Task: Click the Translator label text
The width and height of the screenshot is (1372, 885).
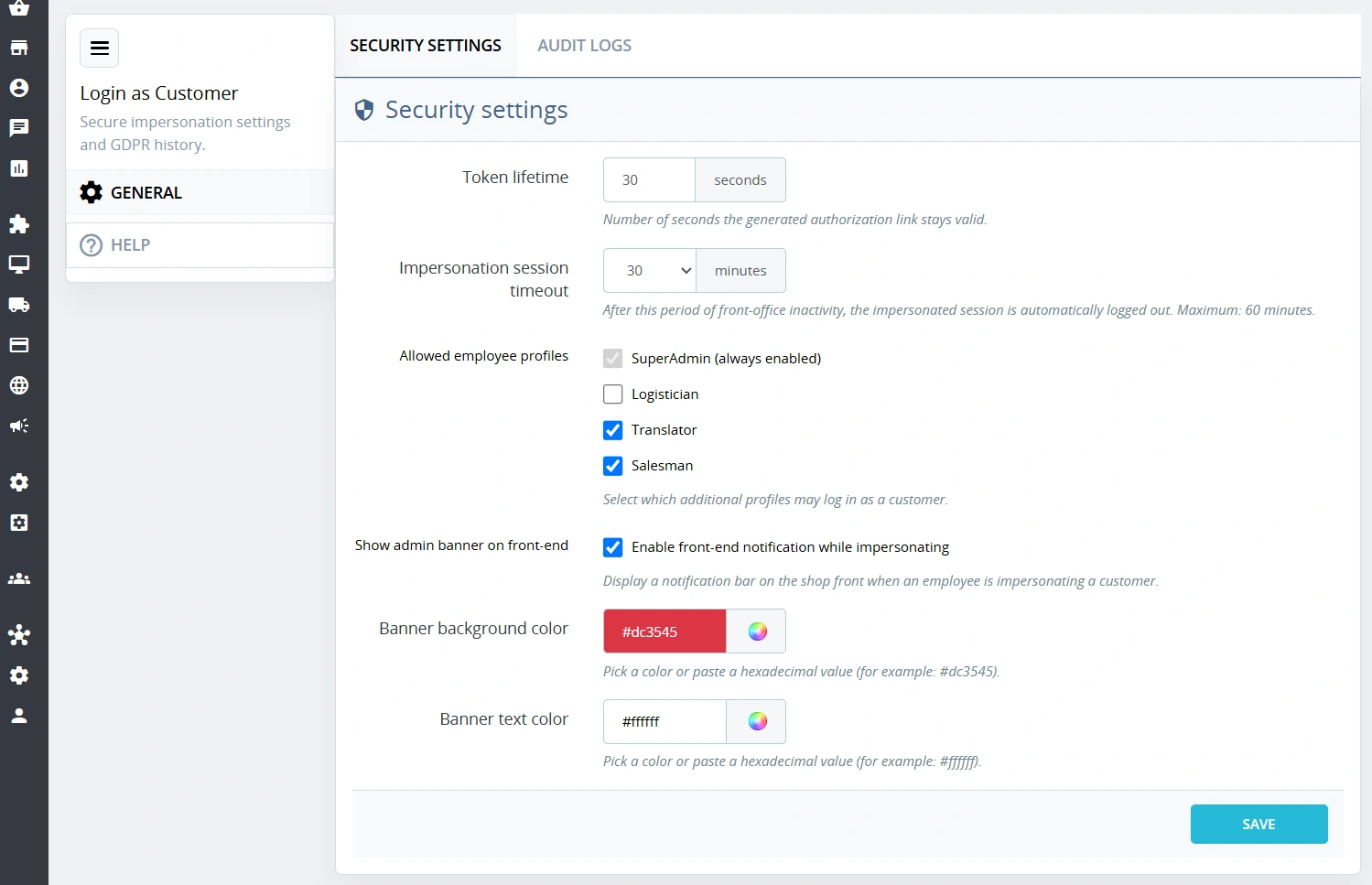Action: tap(664, 430)
